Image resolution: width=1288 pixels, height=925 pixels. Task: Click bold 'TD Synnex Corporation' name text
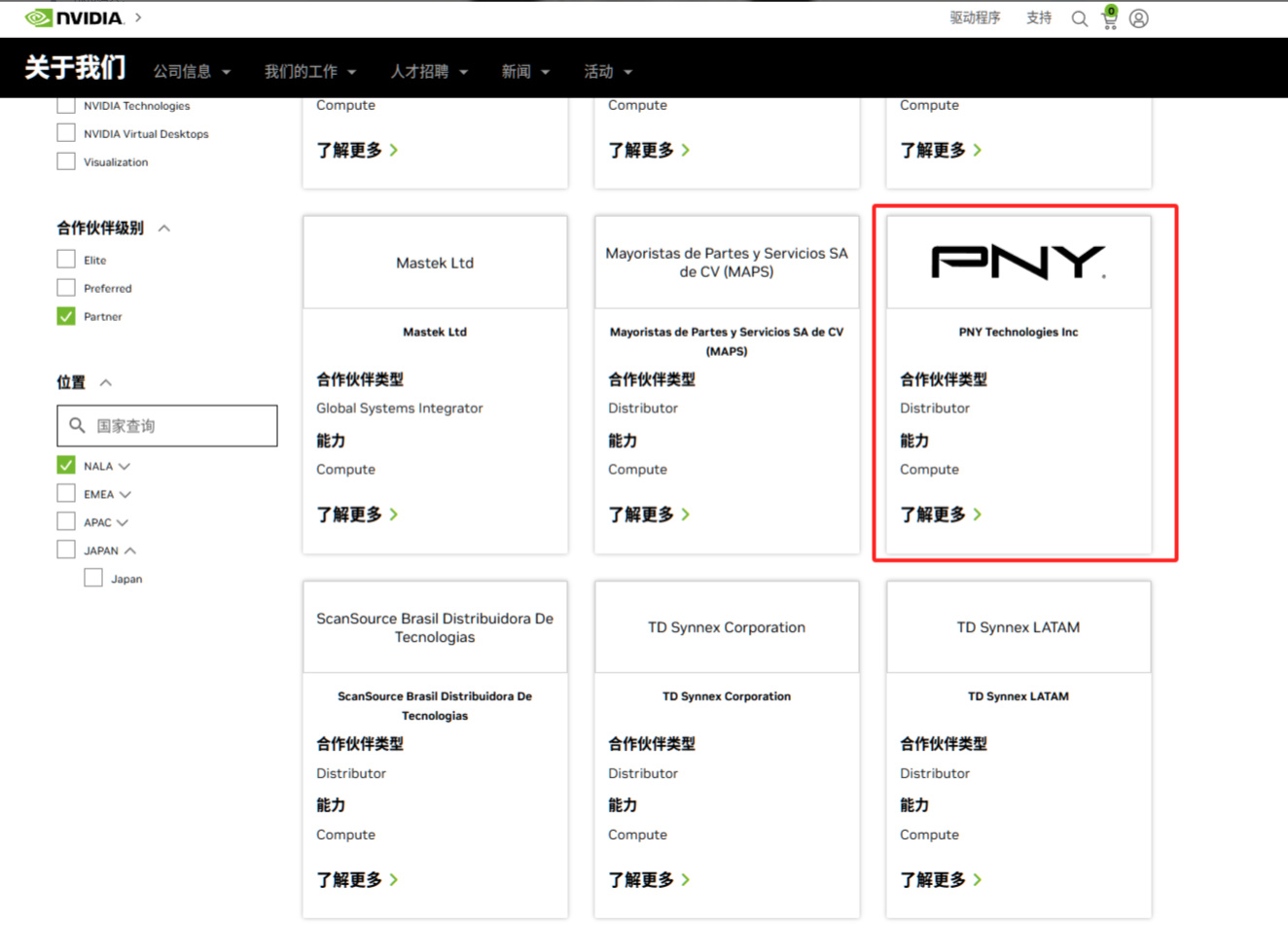coord(727,696)
